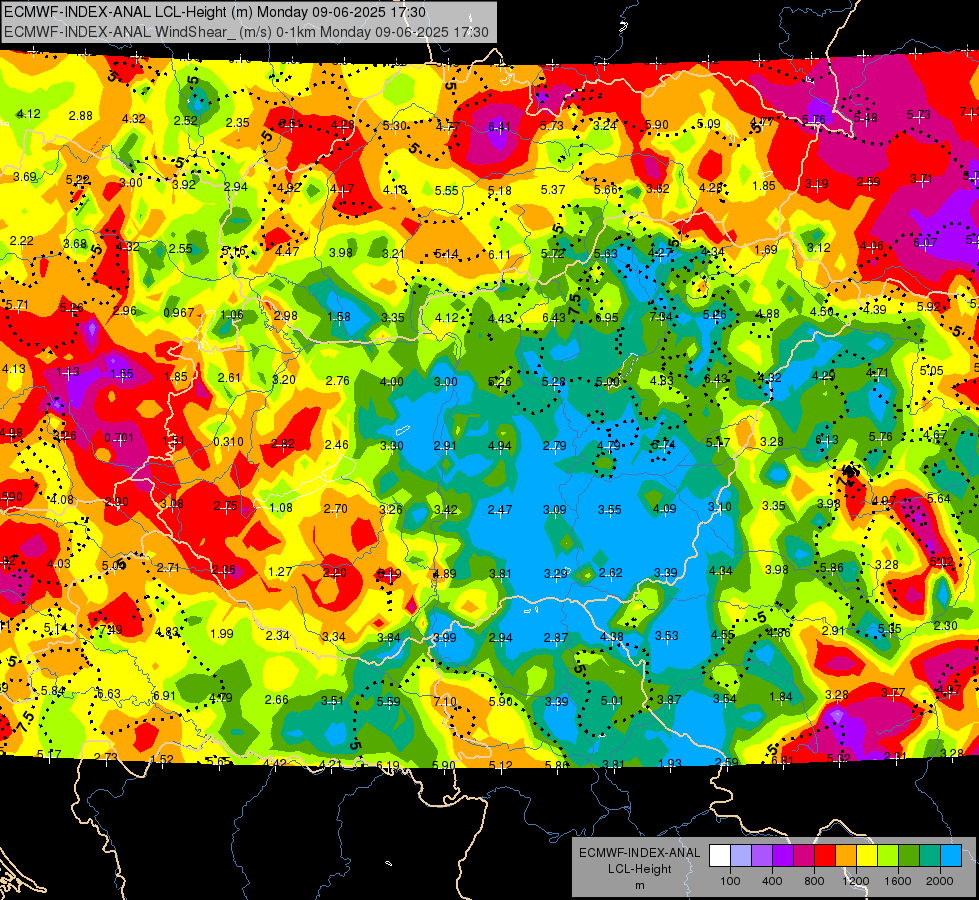Click the teal legend swatch left of 2000
Viewport: 979px width, 900px height.
coord(930,856)
